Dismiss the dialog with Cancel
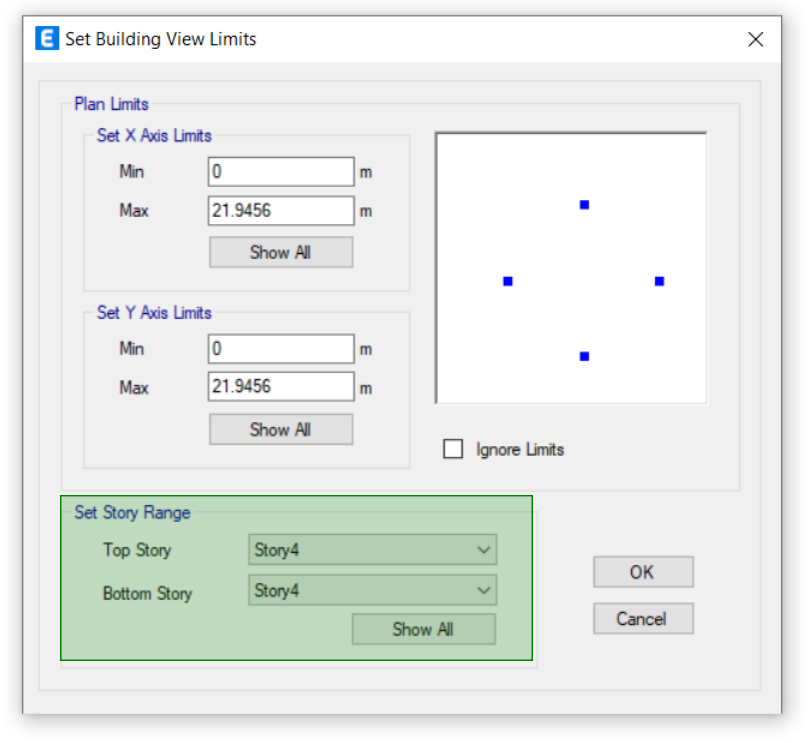This screenshot has height=743, width=808. (643, 618)
